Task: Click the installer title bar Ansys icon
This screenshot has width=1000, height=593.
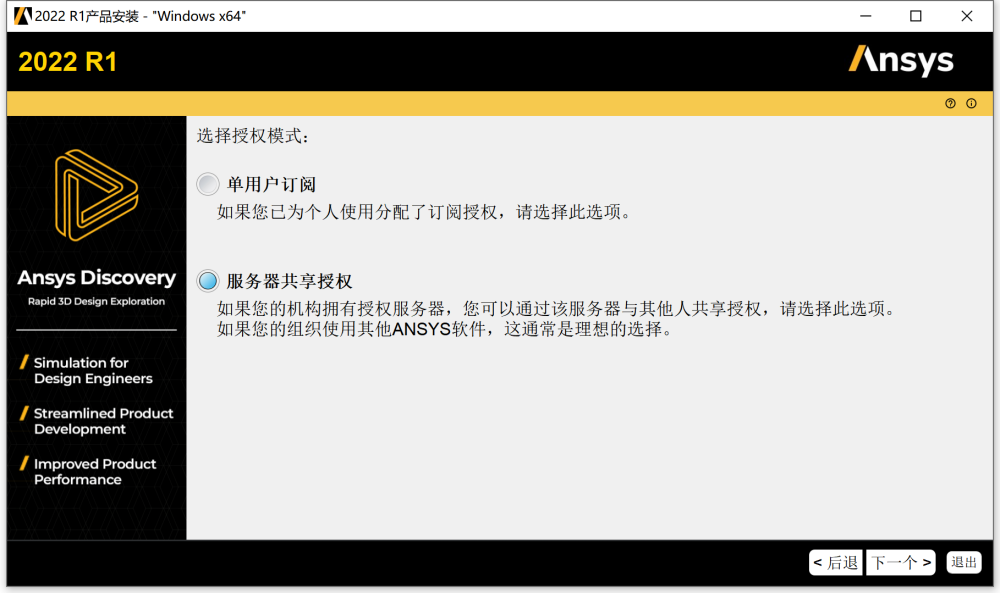Action: (x=22, y=16)
